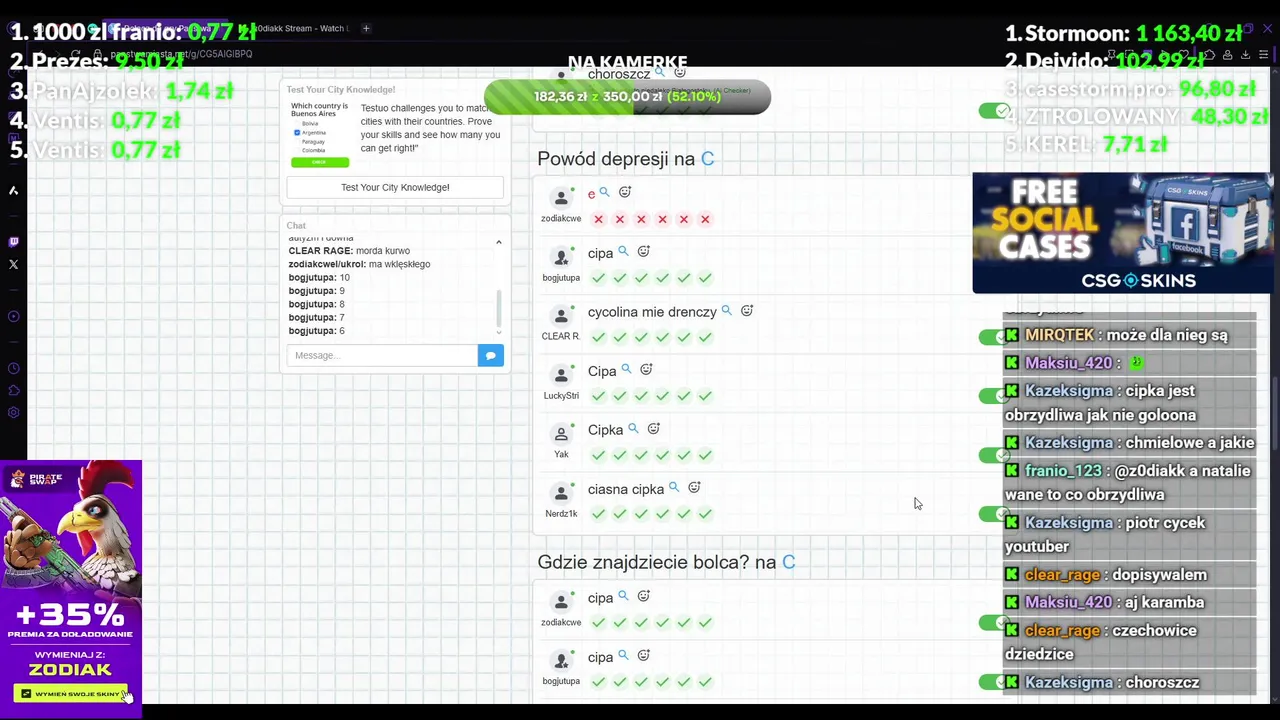Click chat scrollbar down arrow
This screenshot has width=1280, height=720.
coord(499,331)
